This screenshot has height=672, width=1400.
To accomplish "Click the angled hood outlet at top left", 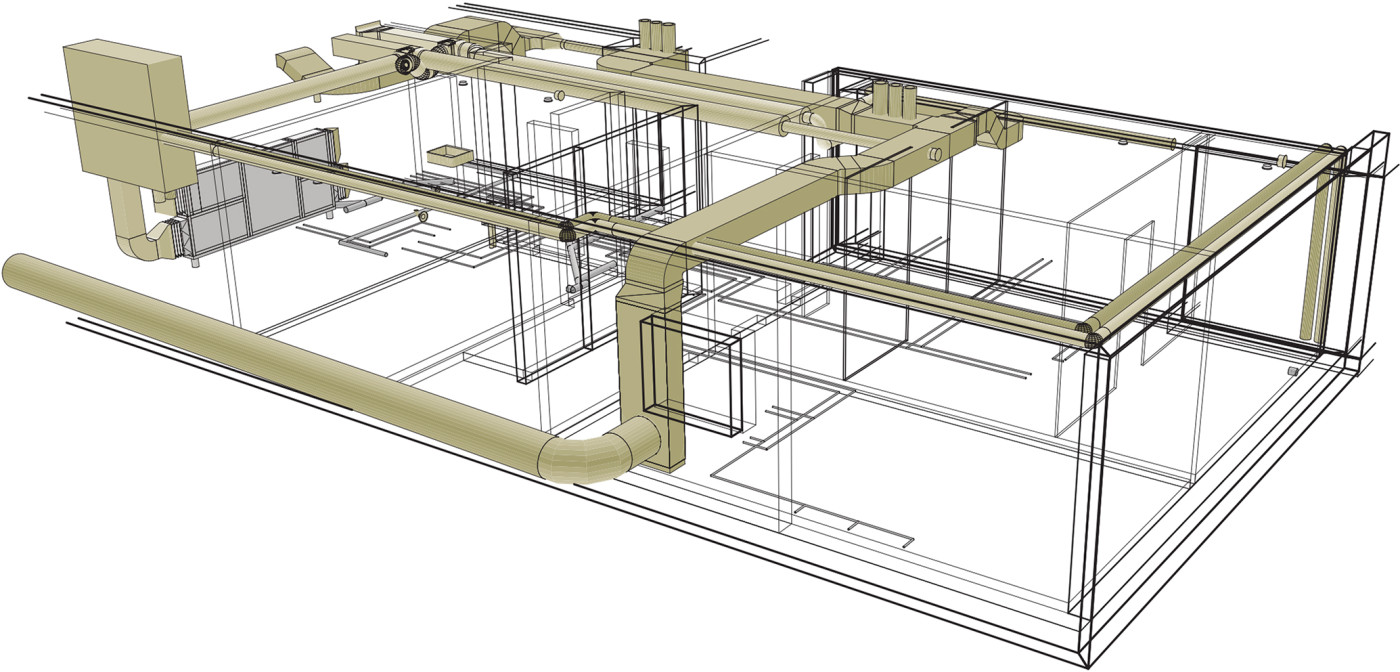I will [x=298, y=63].
